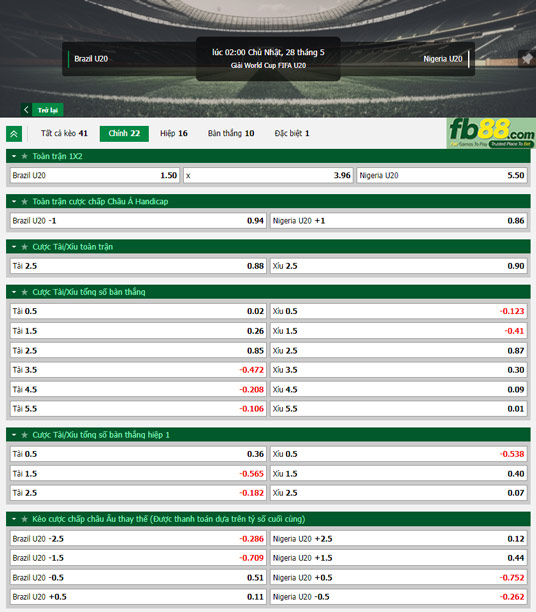Select total goals Tài 2.5 at 0.85
The width and height of the screenshot is (536, 612).
[x=138, y=350]
